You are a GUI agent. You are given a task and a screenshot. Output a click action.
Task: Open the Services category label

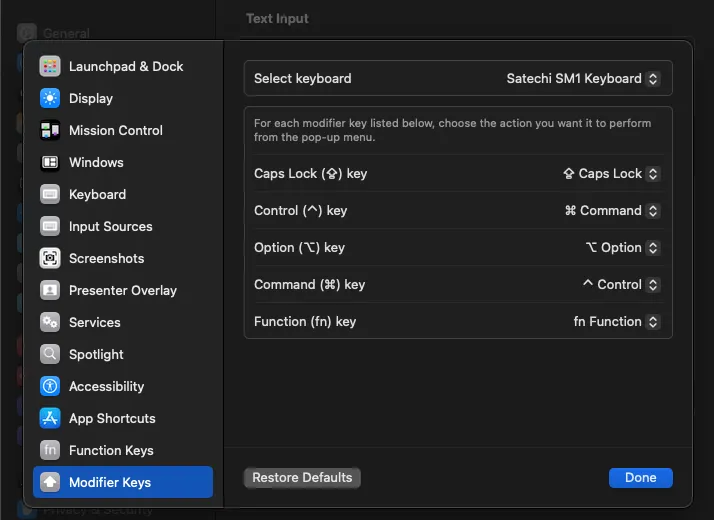tap(95, 322)
